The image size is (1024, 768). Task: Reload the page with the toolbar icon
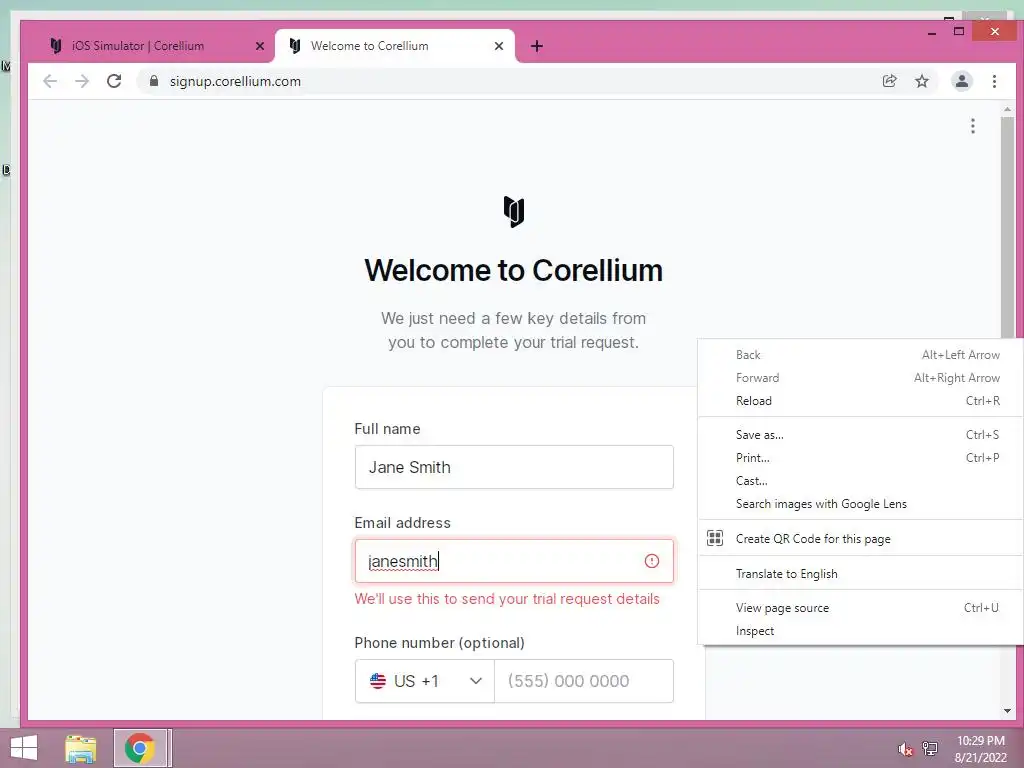coord(114,81)
